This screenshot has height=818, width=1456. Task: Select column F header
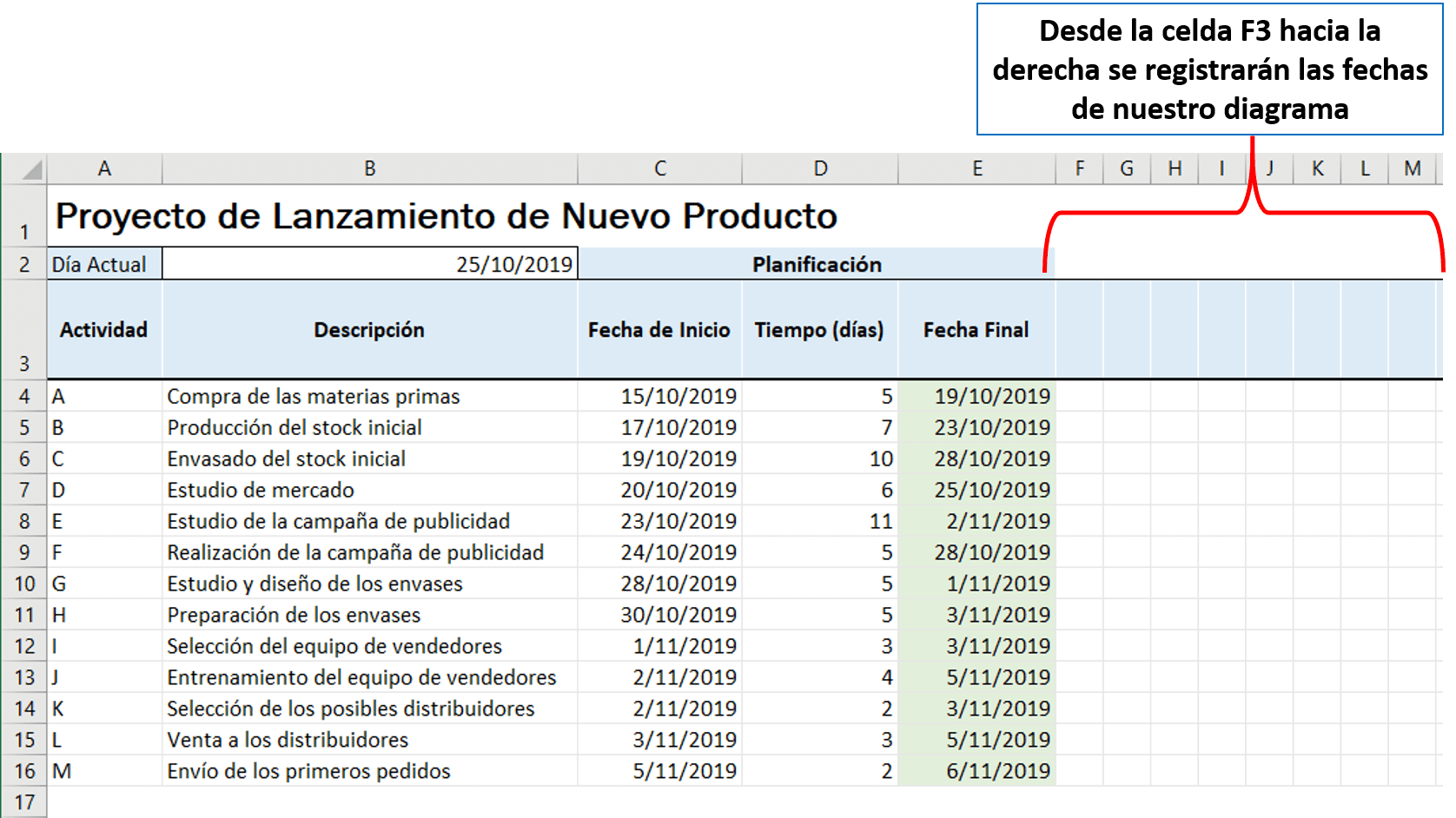point(1080,168)
